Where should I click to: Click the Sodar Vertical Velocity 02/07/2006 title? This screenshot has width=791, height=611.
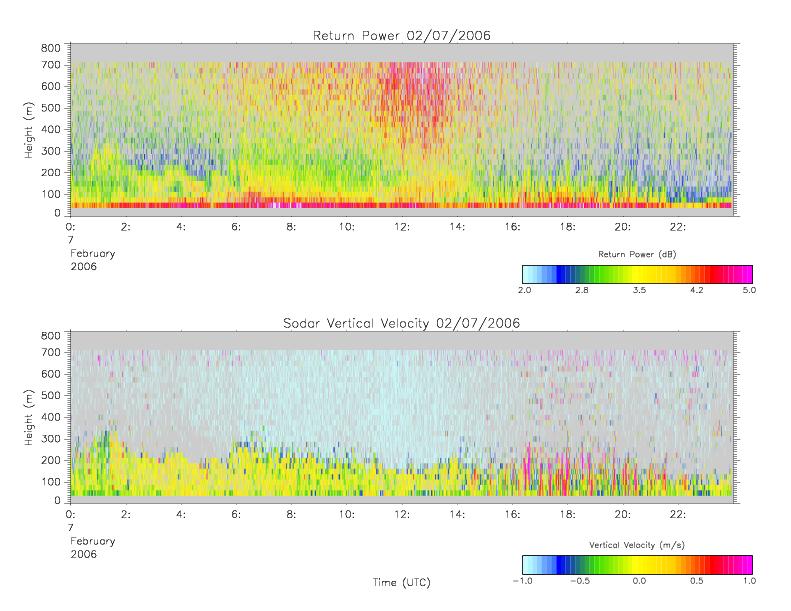click(x=402, y=323)
